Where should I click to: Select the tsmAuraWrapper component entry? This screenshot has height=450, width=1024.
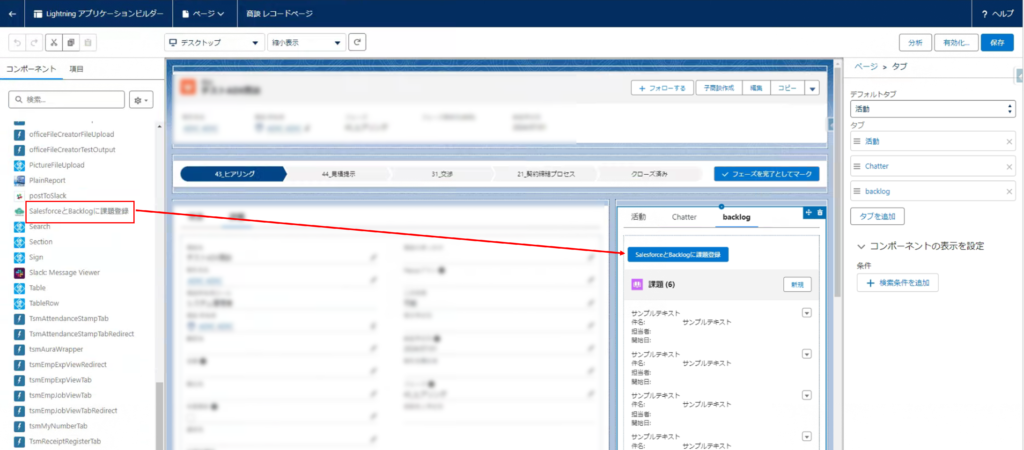(54, 349)
